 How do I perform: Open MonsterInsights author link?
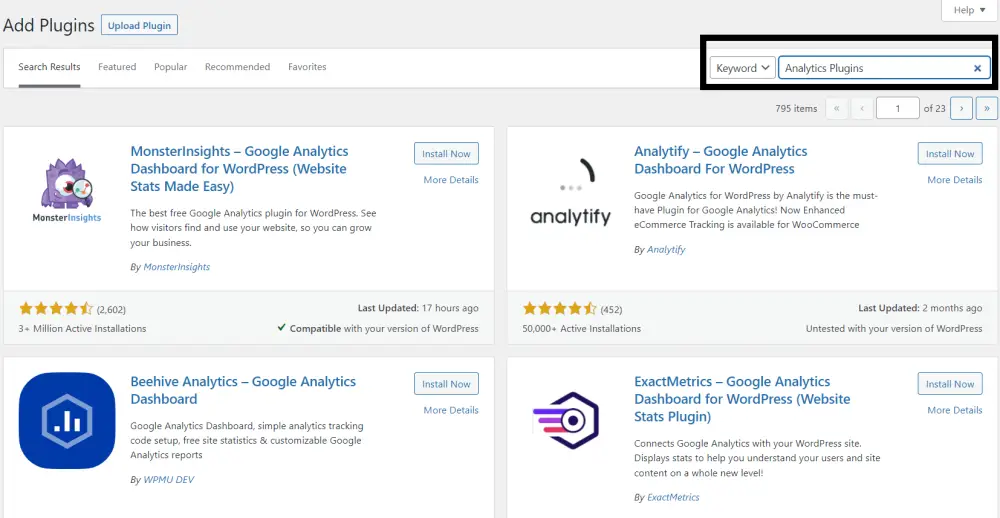(177, 267)
